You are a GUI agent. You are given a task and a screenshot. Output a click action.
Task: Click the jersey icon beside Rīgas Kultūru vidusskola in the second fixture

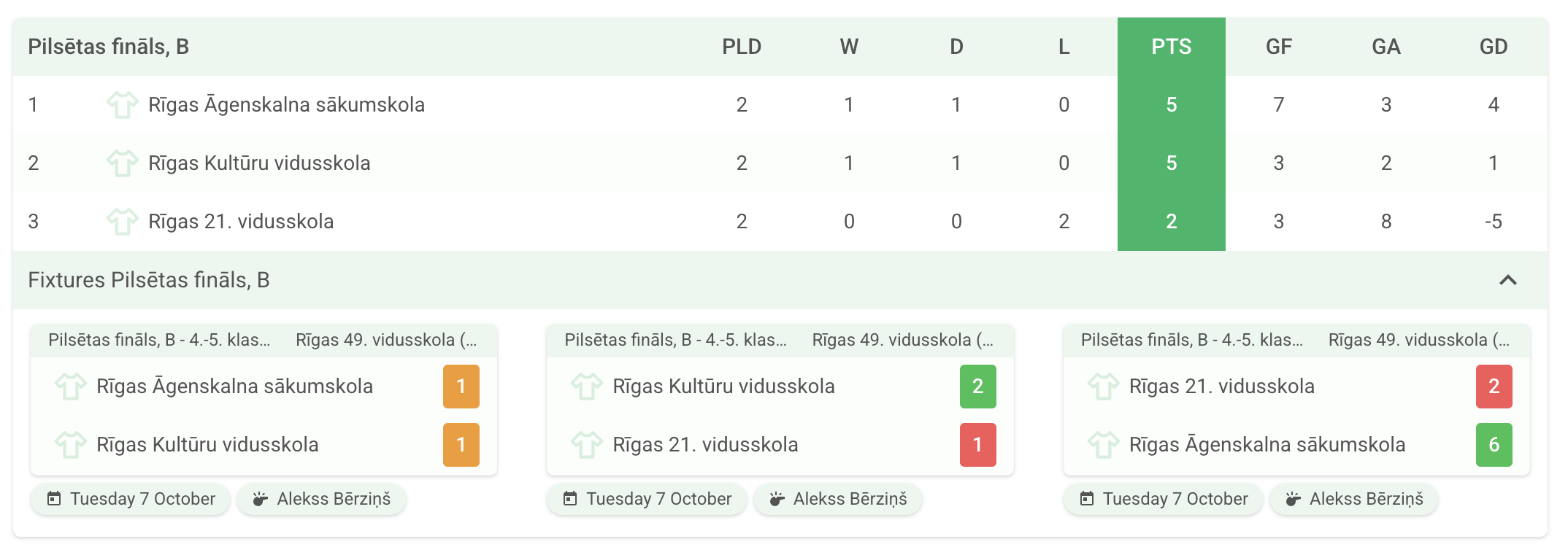(x=586, y=387)
